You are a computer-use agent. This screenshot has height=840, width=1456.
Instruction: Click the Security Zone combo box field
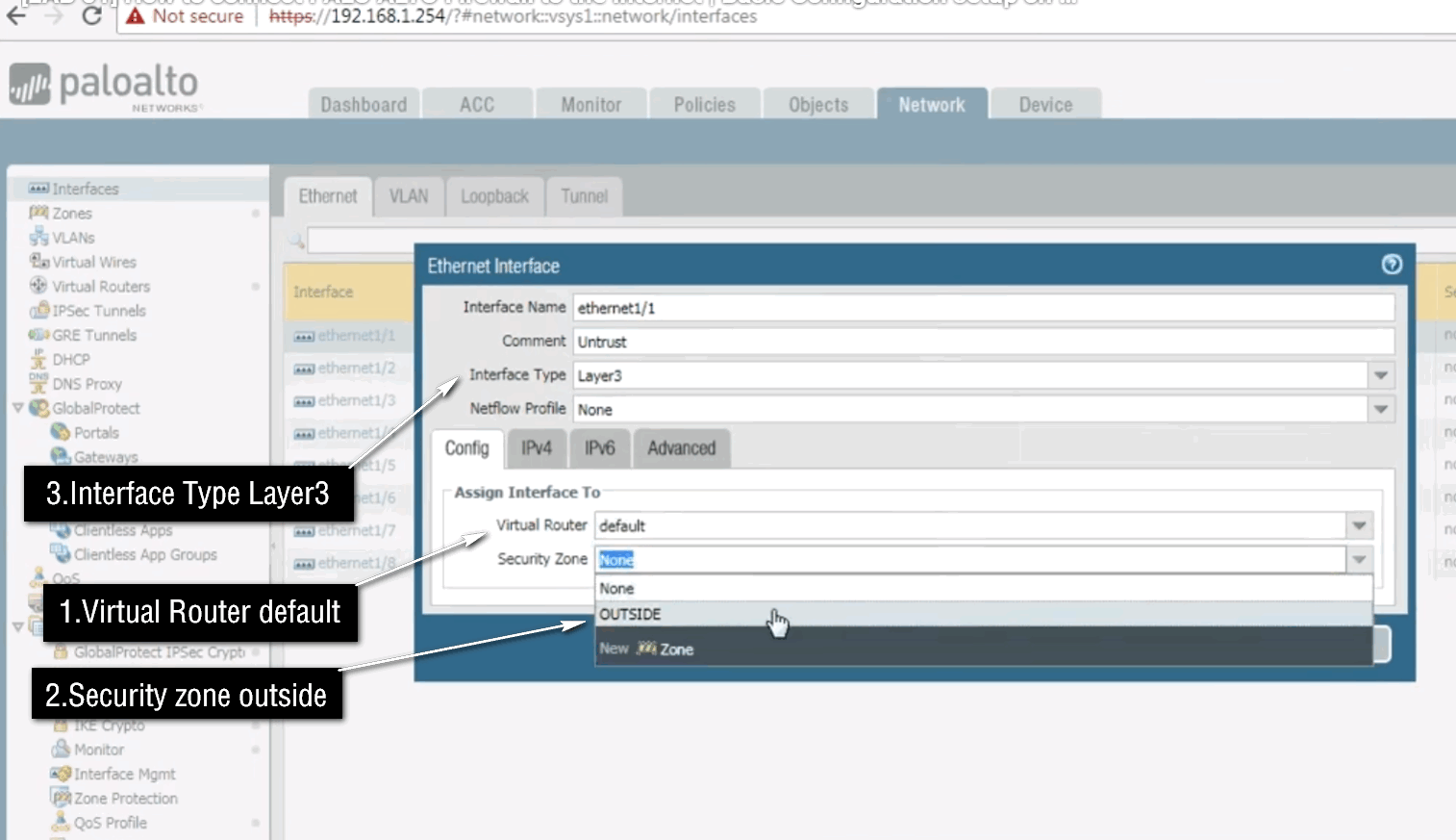pos(971,559)
